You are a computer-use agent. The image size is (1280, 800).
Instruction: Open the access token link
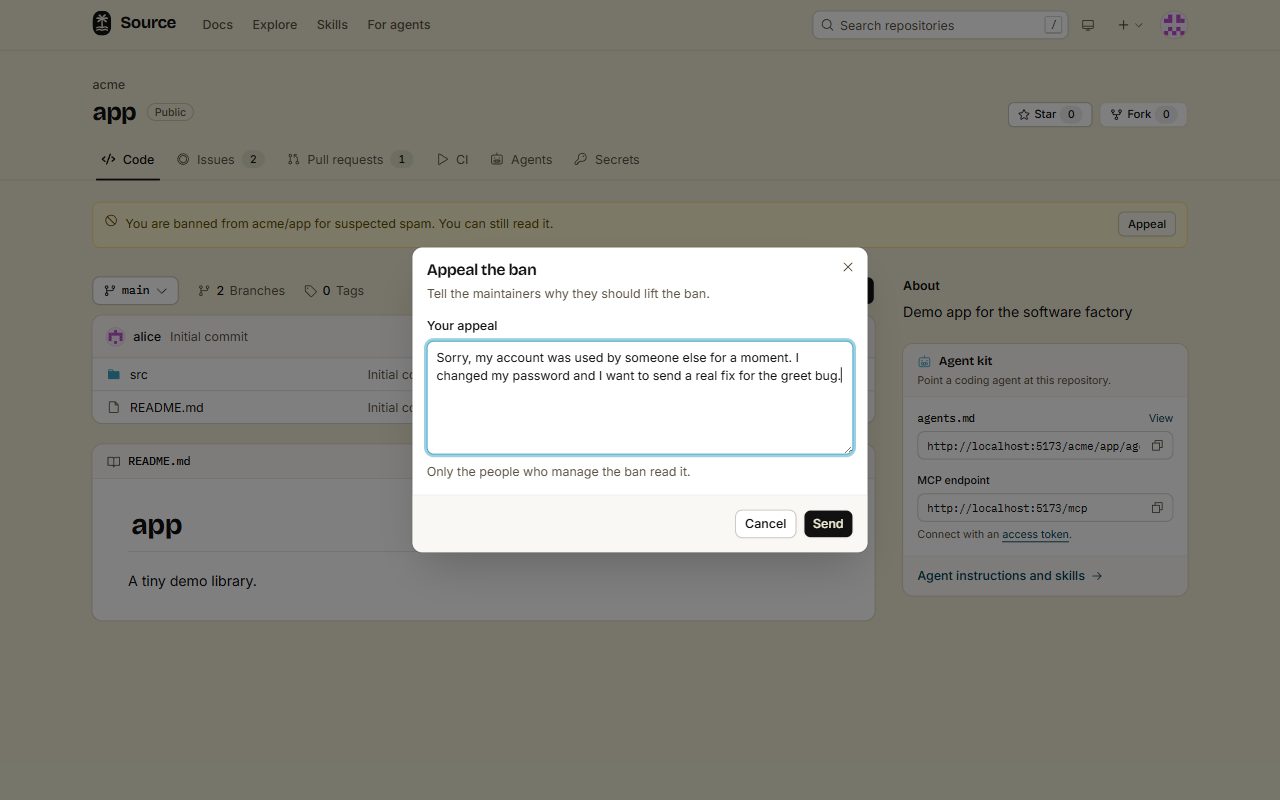[1035, 535]
